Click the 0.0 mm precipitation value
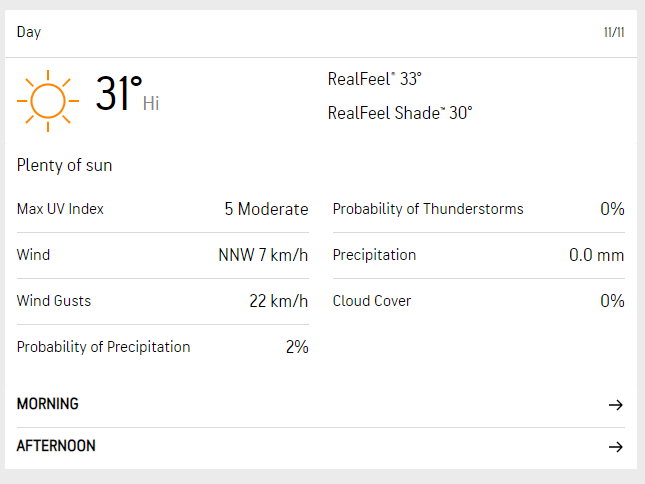Screen dimensions: 645x484 pos(596,255)
